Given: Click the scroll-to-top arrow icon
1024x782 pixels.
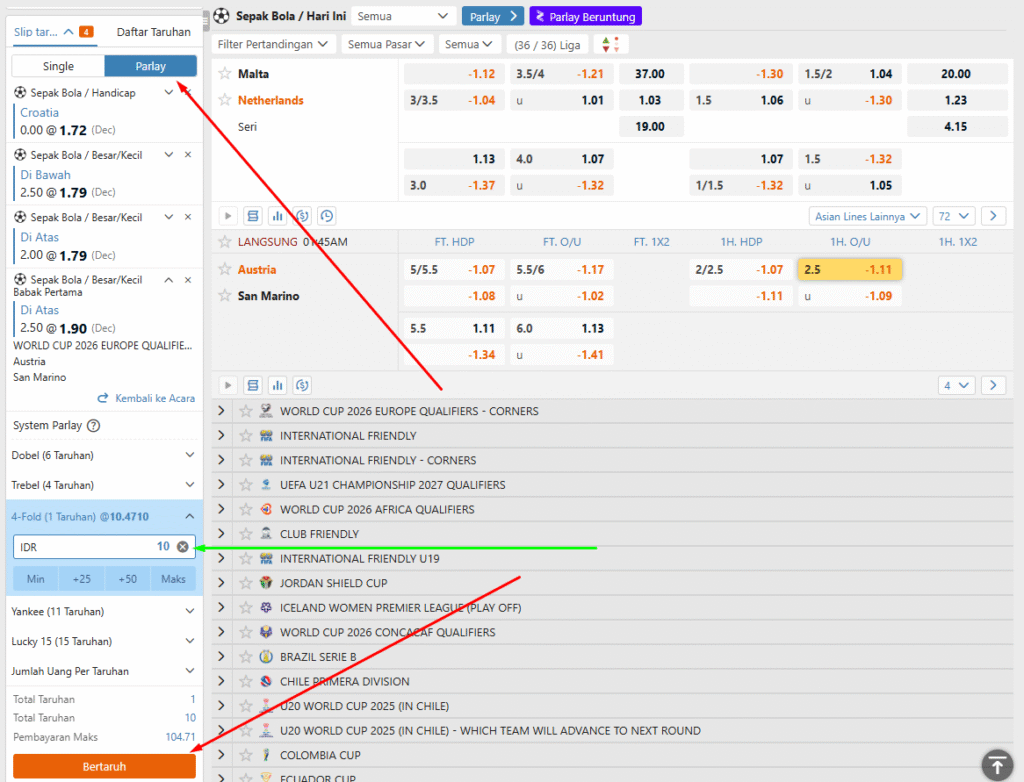Looking at the screenshot, I should [997, 764].
